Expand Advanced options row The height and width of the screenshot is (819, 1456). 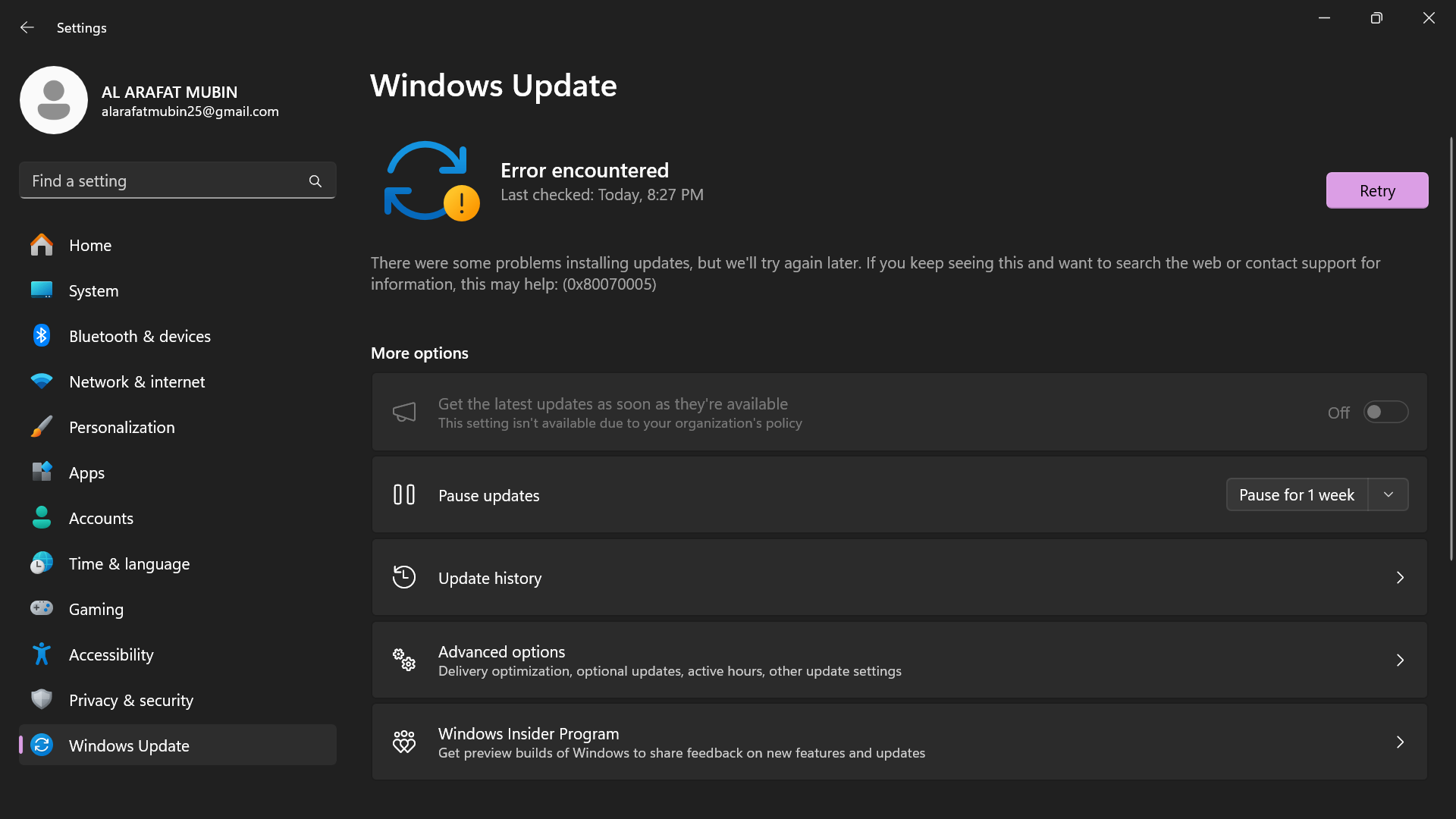pos(899,660)
